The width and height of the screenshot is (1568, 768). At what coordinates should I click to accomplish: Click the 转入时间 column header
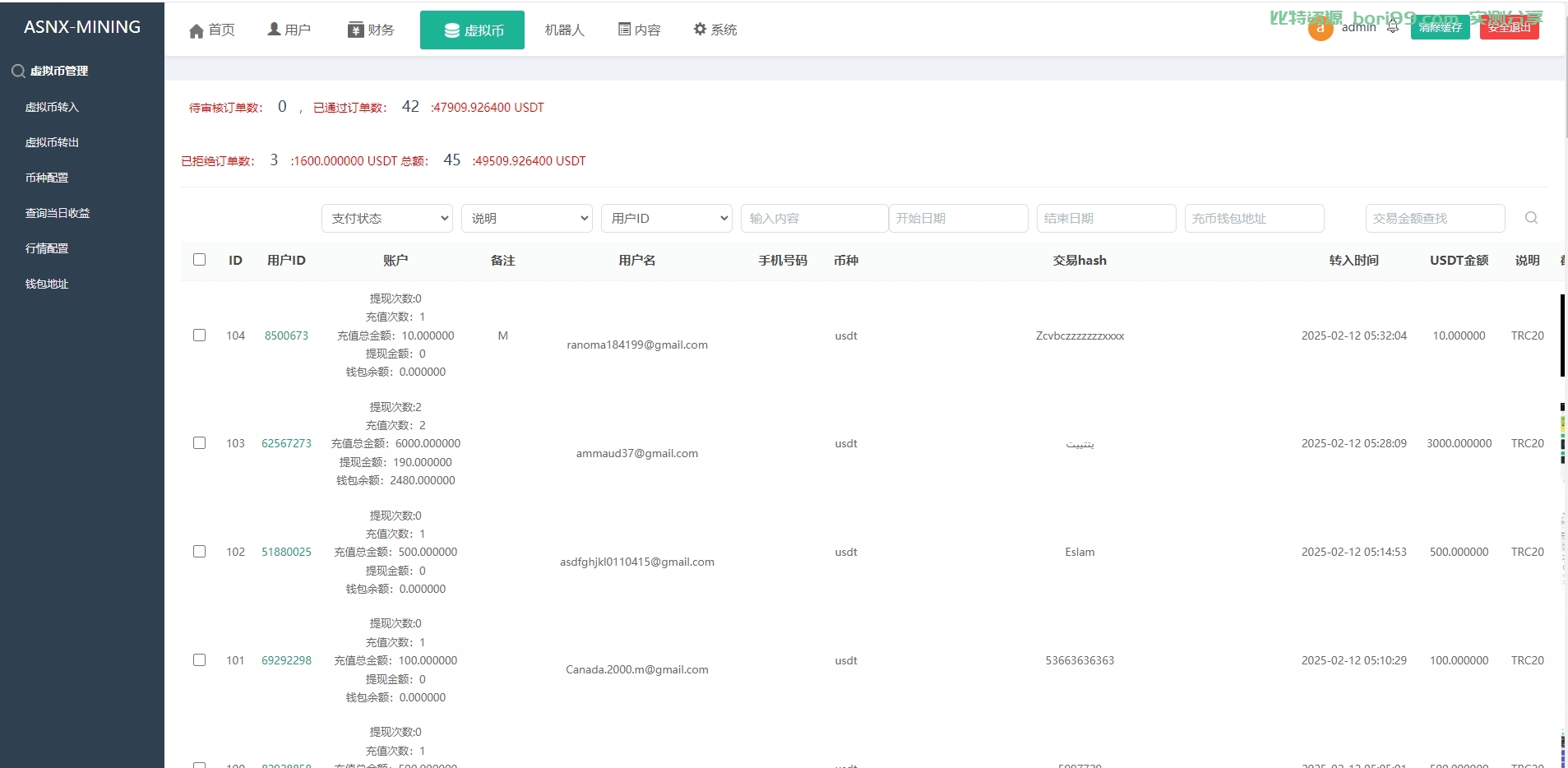point(1353,260)
